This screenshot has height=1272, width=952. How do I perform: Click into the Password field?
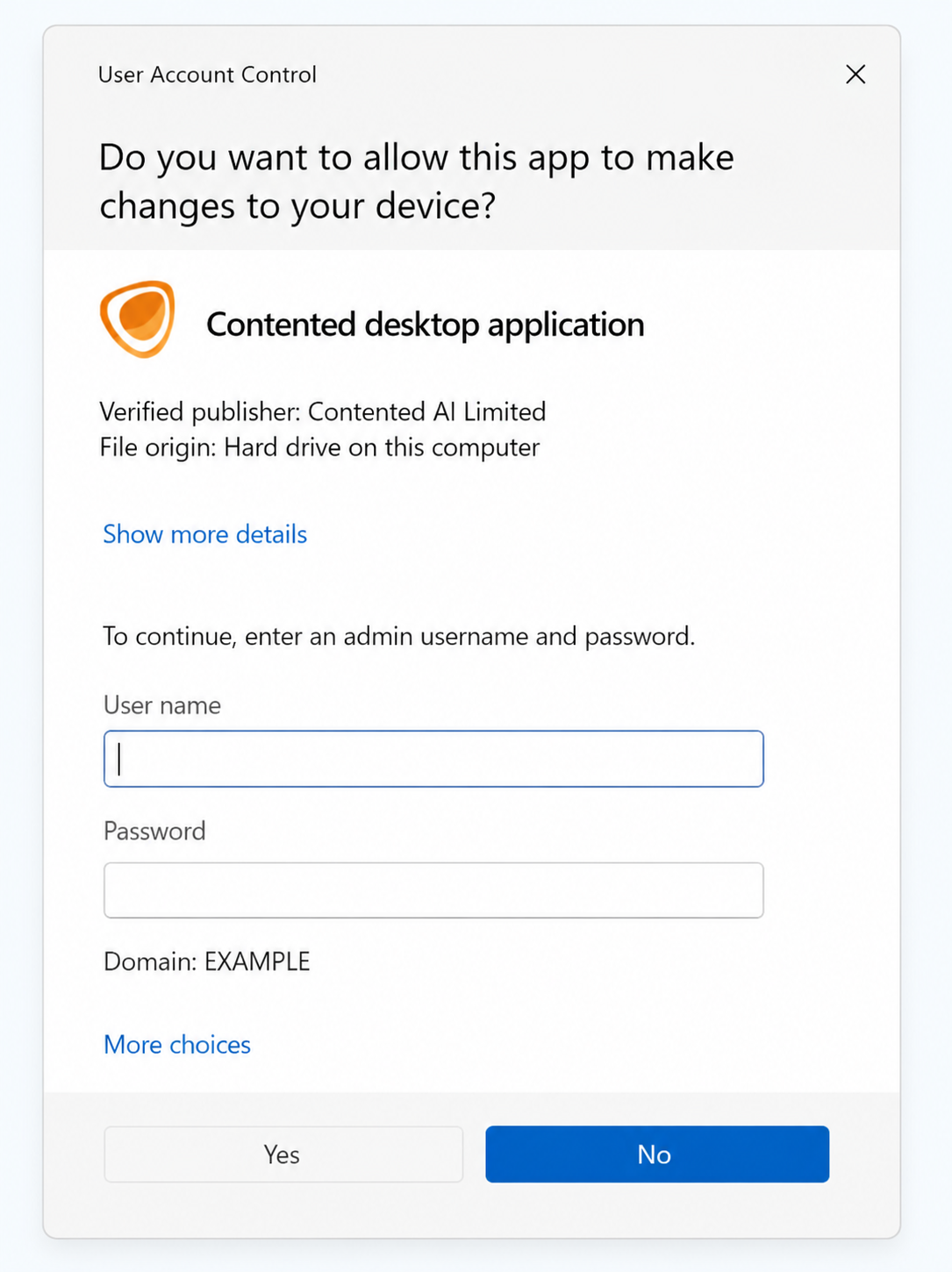point(433,890)
